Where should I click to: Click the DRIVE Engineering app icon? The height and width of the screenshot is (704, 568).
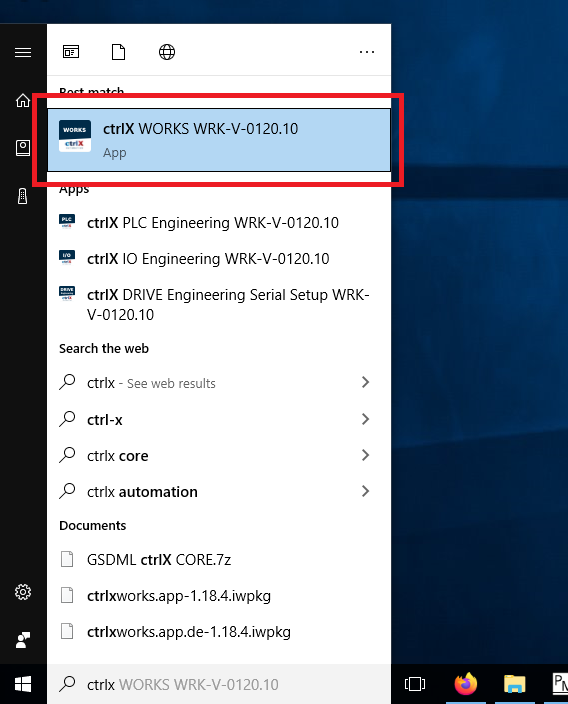67,293
